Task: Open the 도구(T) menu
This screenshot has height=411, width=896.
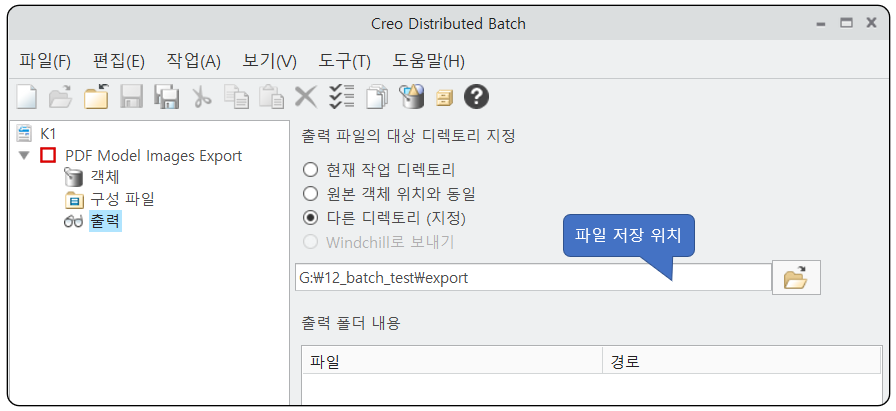Action: (345, 61)
